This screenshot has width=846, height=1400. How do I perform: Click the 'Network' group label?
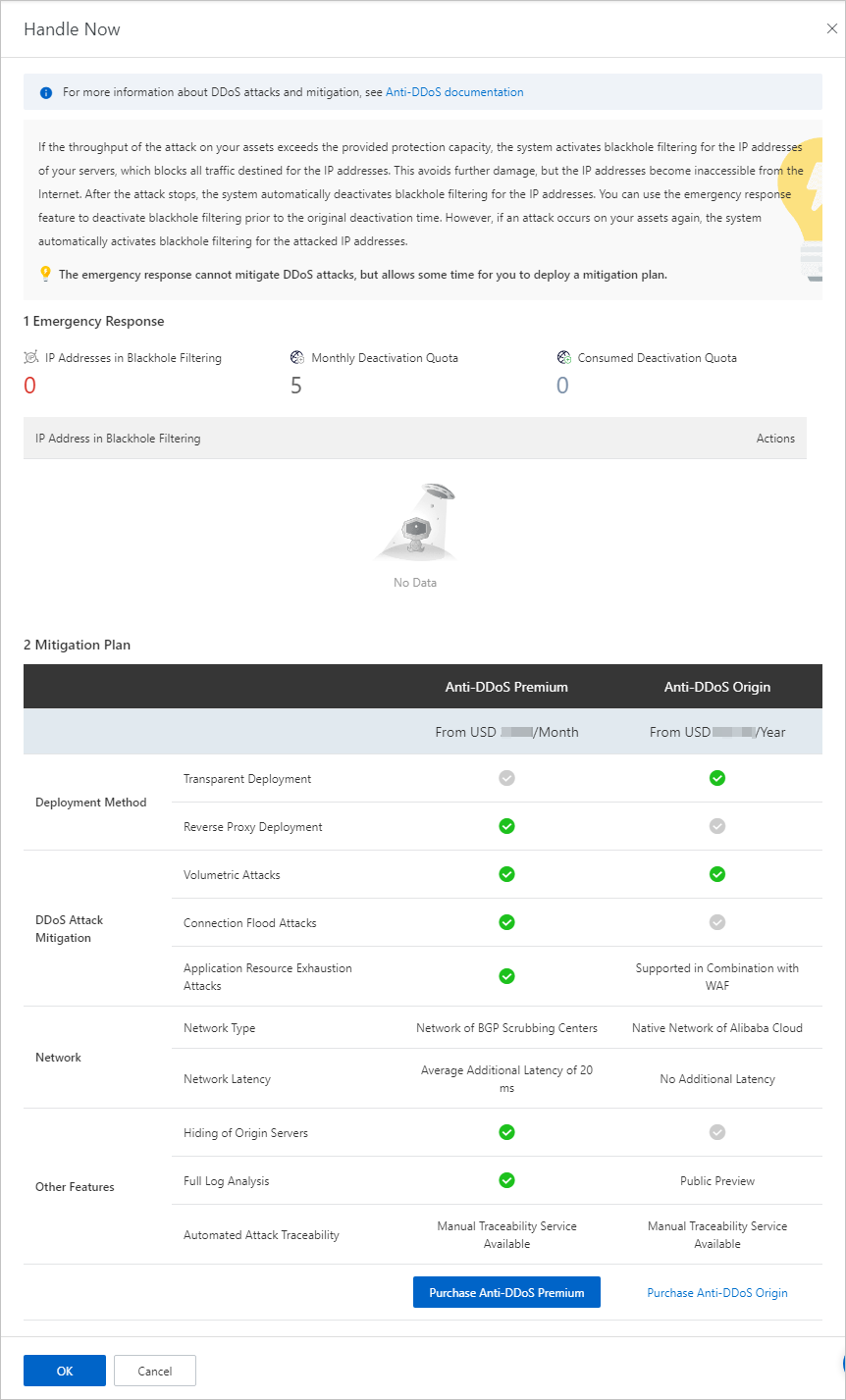click(58, 1058)
